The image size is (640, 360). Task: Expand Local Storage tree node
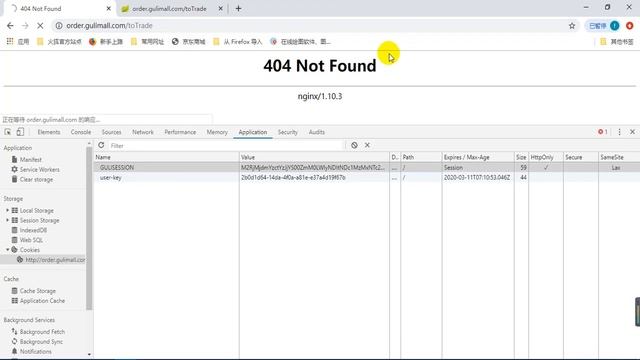tap(7, 210)
